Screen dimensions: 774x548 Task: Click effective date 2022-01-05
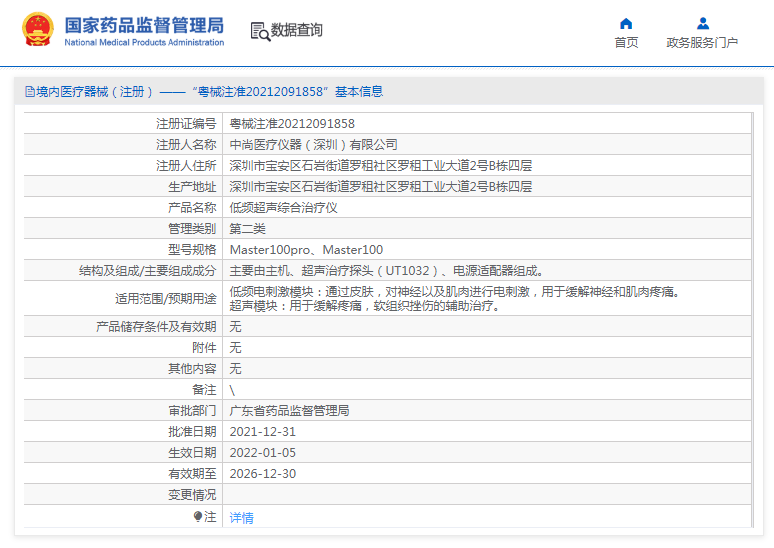[x=263, y=453]
